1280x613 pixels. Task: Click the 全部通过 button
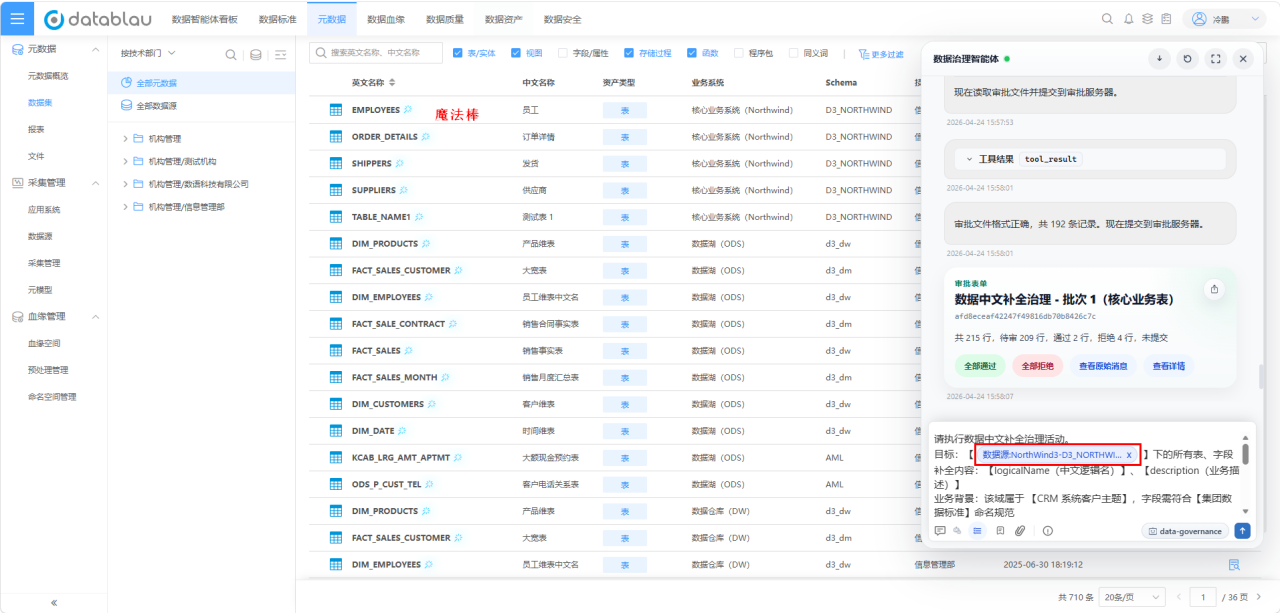(x=980, y=366)
